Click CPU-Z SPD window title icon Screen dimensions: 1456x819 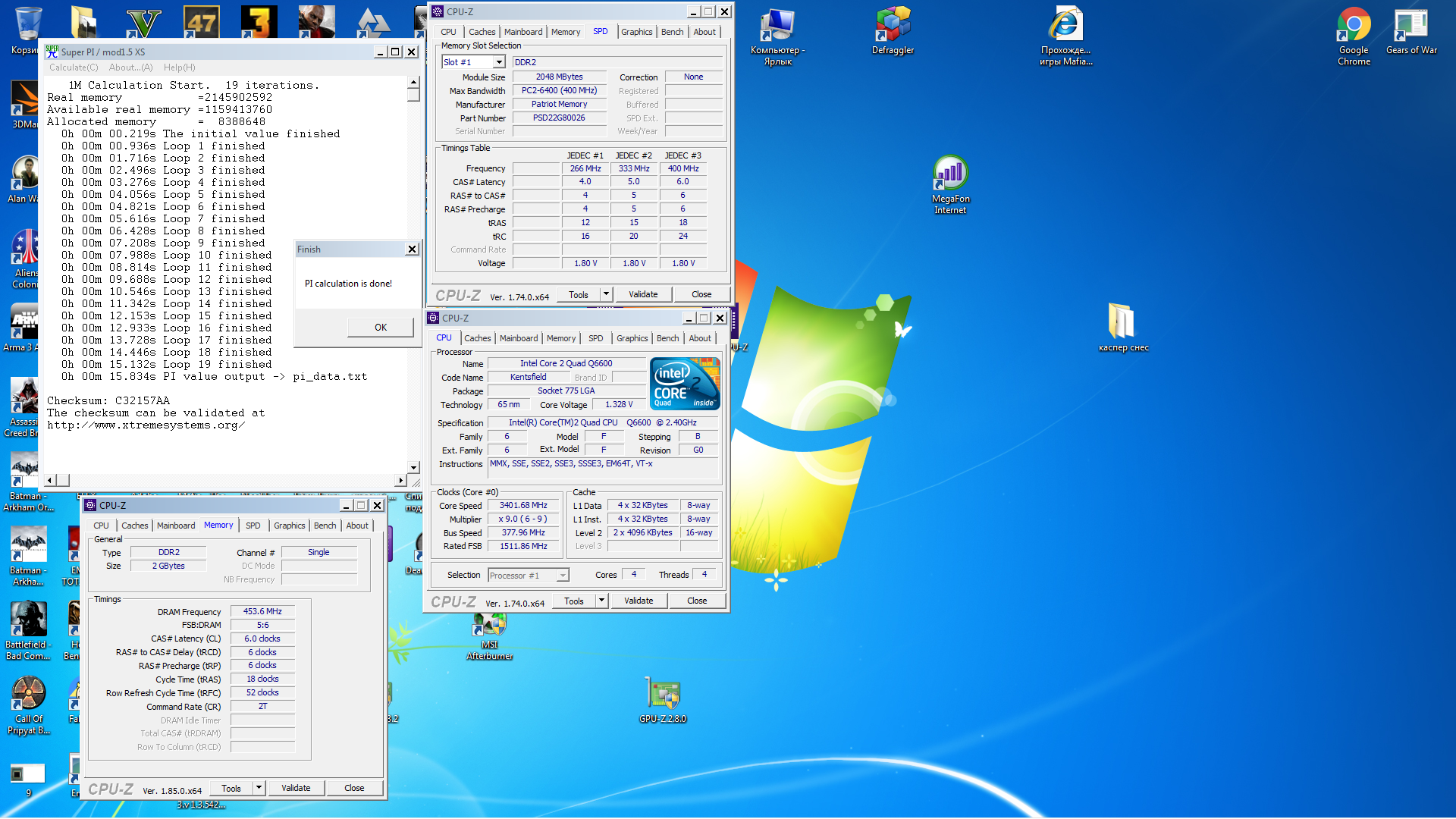tap(438, 11)
